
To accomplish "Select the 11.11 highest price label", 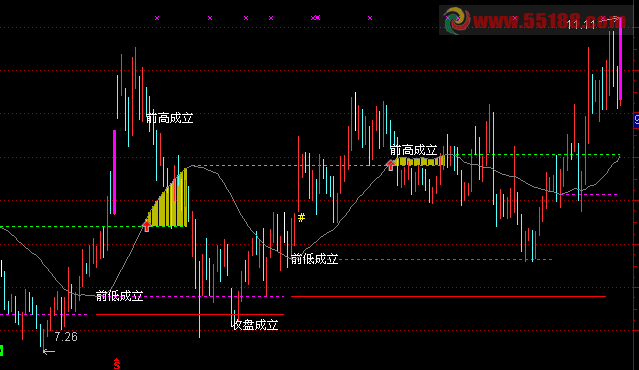I will pos(581,24).
